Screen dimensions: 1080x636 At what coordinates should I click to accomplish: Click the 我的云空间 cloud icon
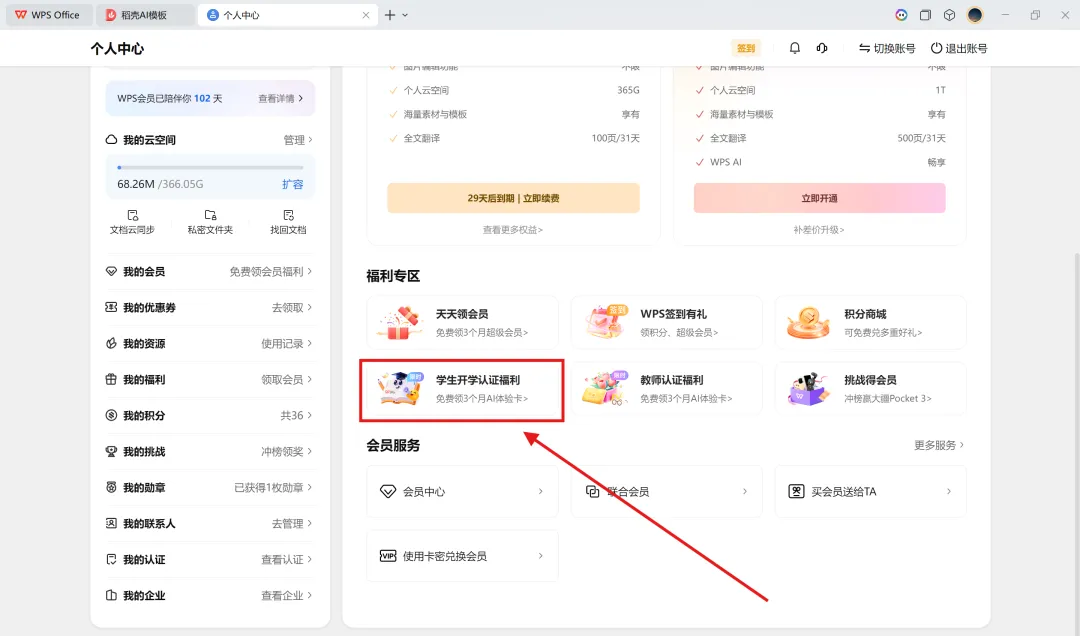click(111, 139)
